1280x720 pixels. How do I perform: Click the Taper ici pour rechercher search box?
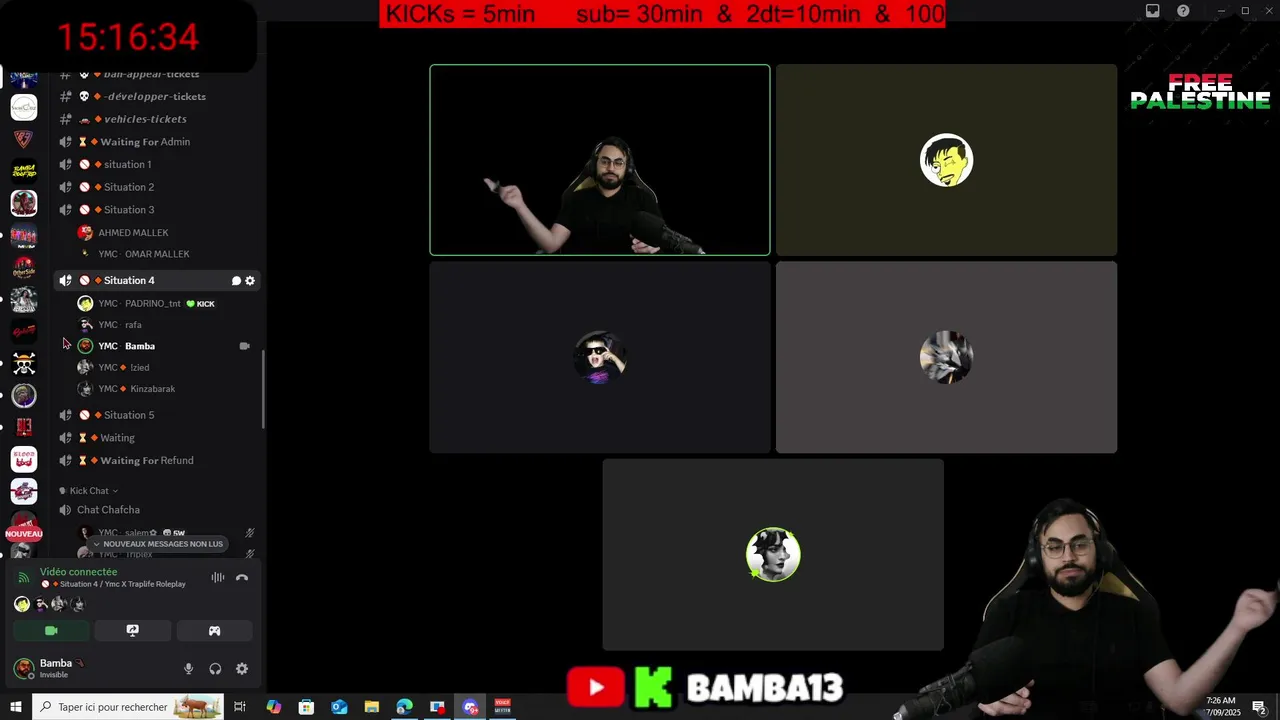127,707
